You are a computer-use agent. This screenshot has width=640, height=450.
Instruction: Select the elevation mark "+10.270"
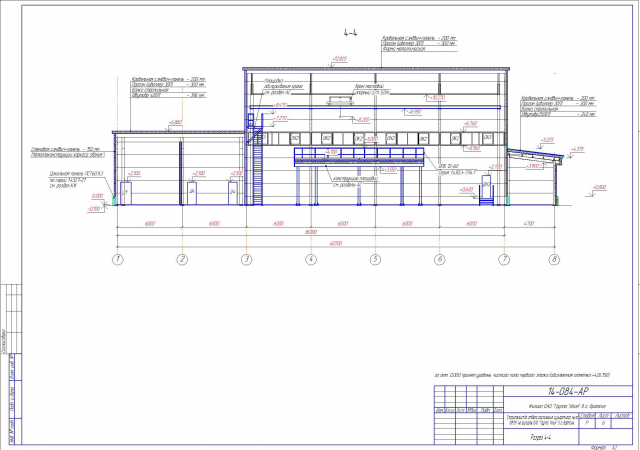[437, 98]
